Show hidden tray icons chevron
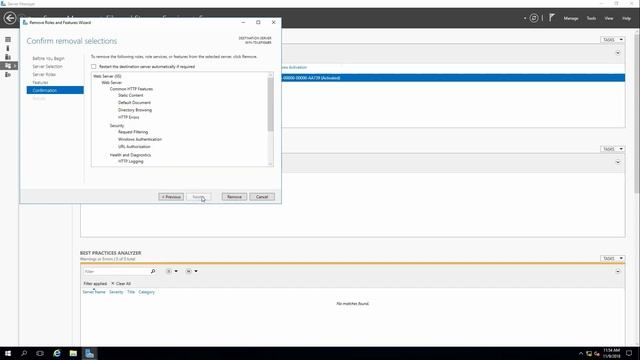The image size is (640, 360). (581, 353)
